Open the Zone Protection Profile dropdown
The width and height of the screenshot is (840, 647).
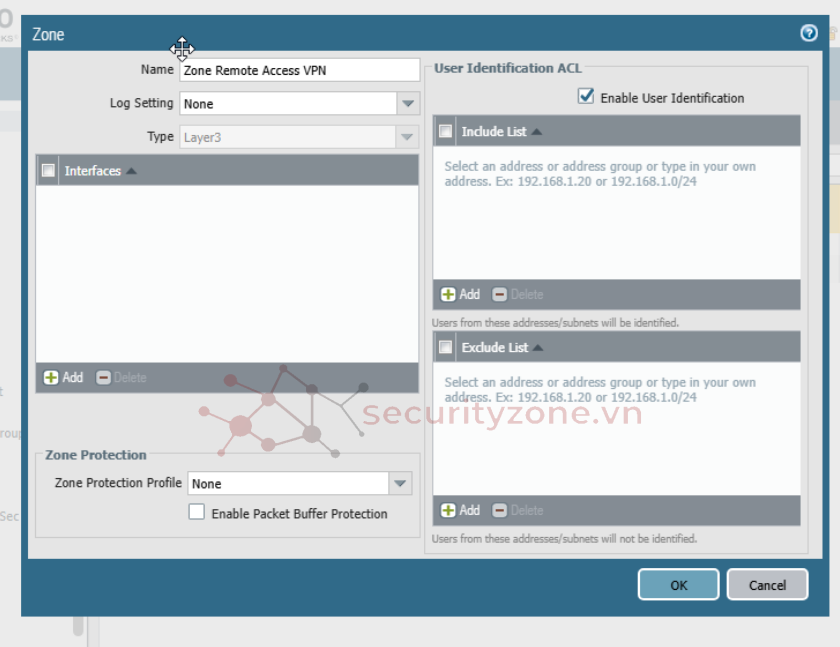click(400, 484)
